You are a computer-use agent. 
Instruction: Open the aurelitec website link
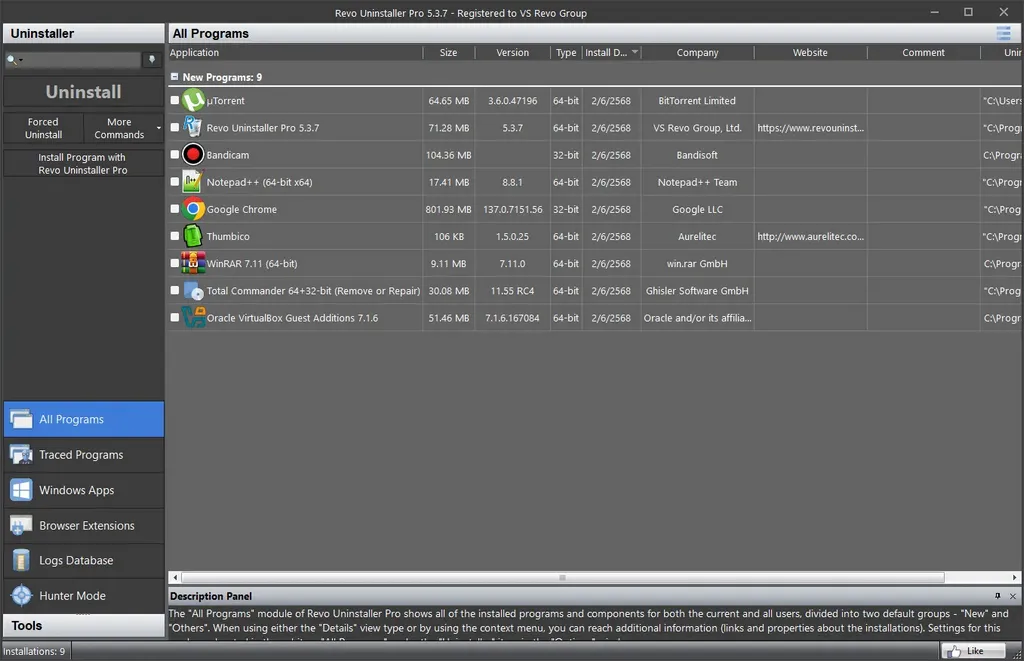(x=810, y=236)
